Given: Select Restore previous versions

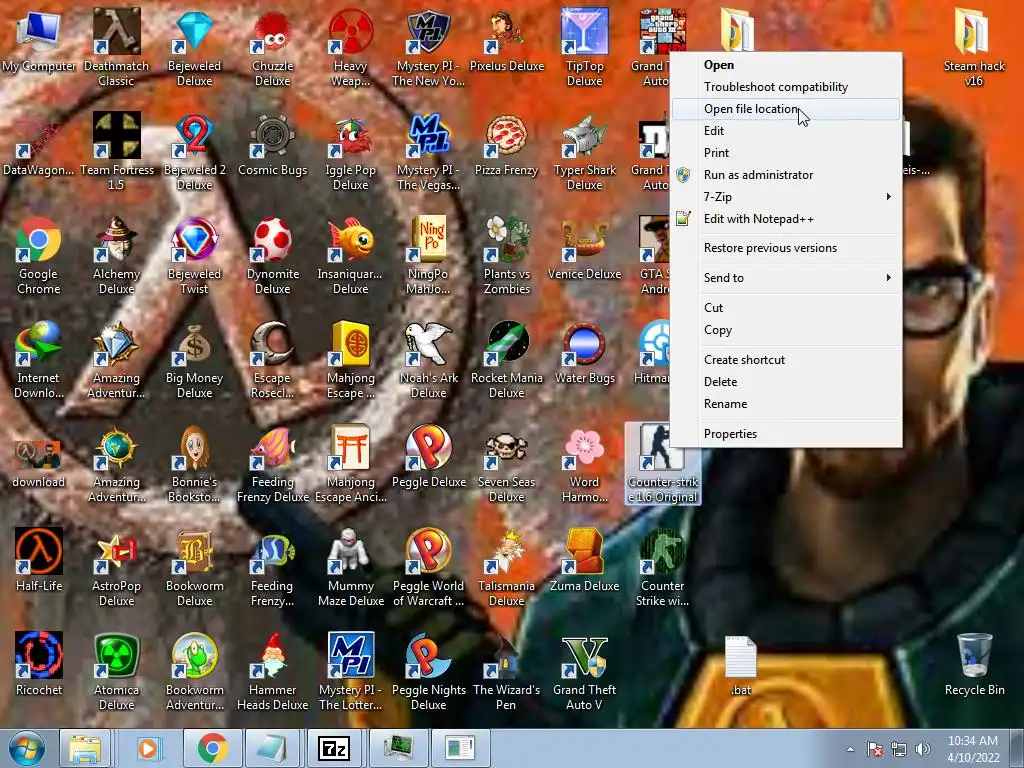Looking at the screenshot, I should pos(786,248).
